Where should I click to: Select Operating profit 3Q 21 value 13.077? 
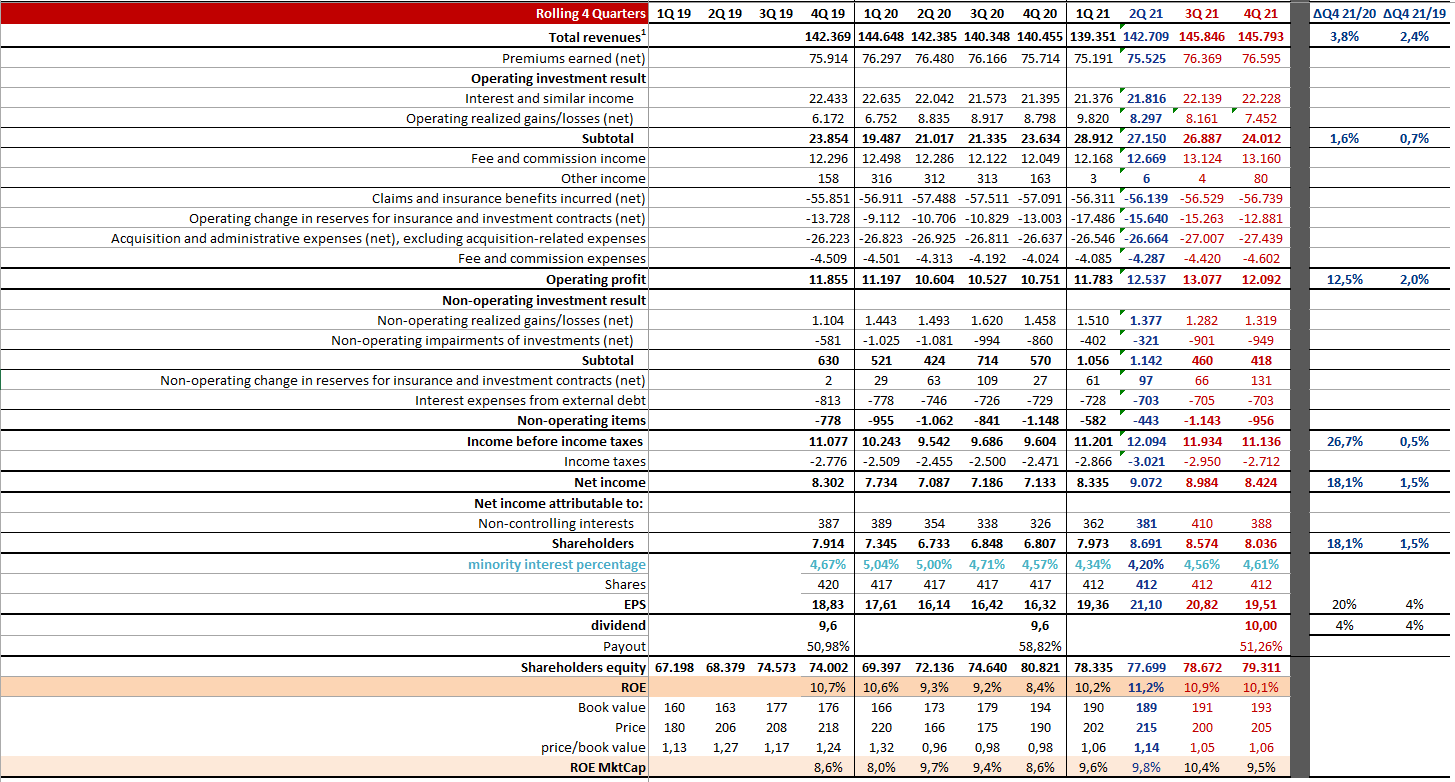[1202, 279]
